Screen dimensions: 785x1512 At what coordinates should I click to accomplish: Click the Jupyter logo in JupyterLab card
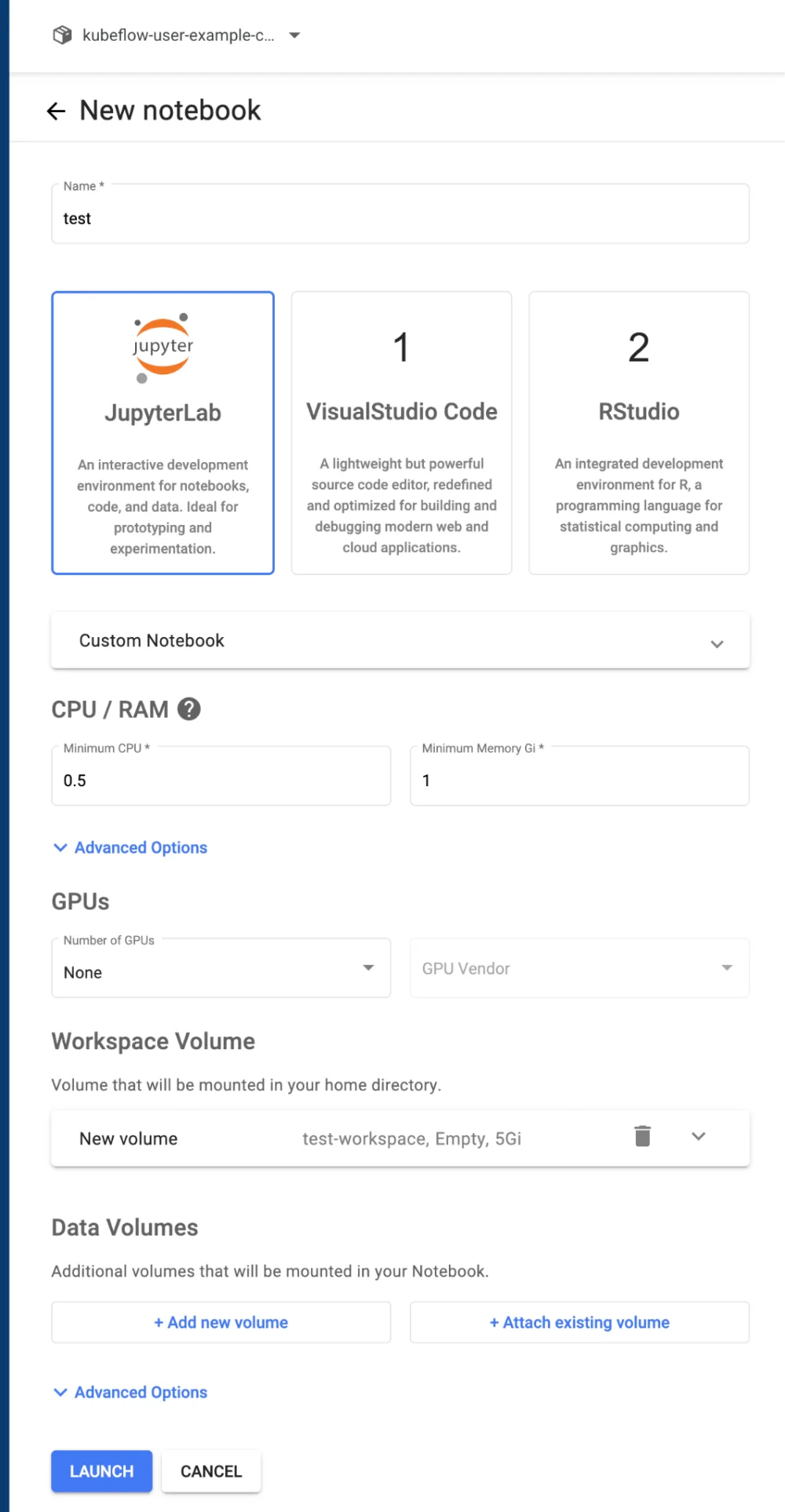coord(162,348)
